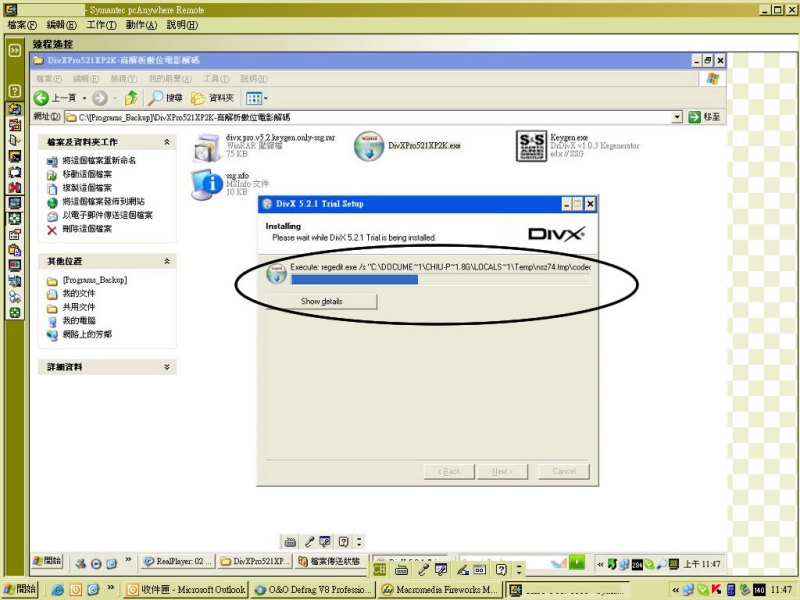Switch to the Macromedia Fireworks taskbar button
The width and height of the screenshot is (800, 600).
439,590
